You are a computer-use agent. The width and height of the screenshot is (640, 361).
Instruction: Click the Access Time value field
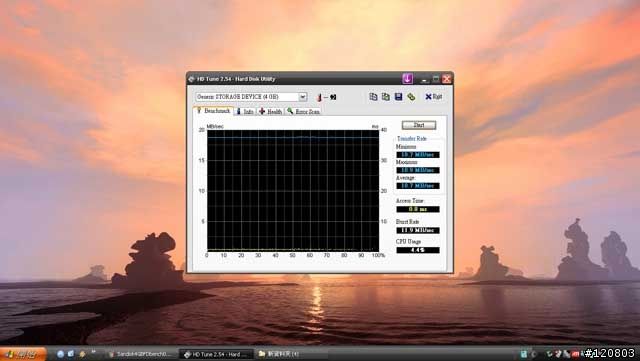click(418, 209)
